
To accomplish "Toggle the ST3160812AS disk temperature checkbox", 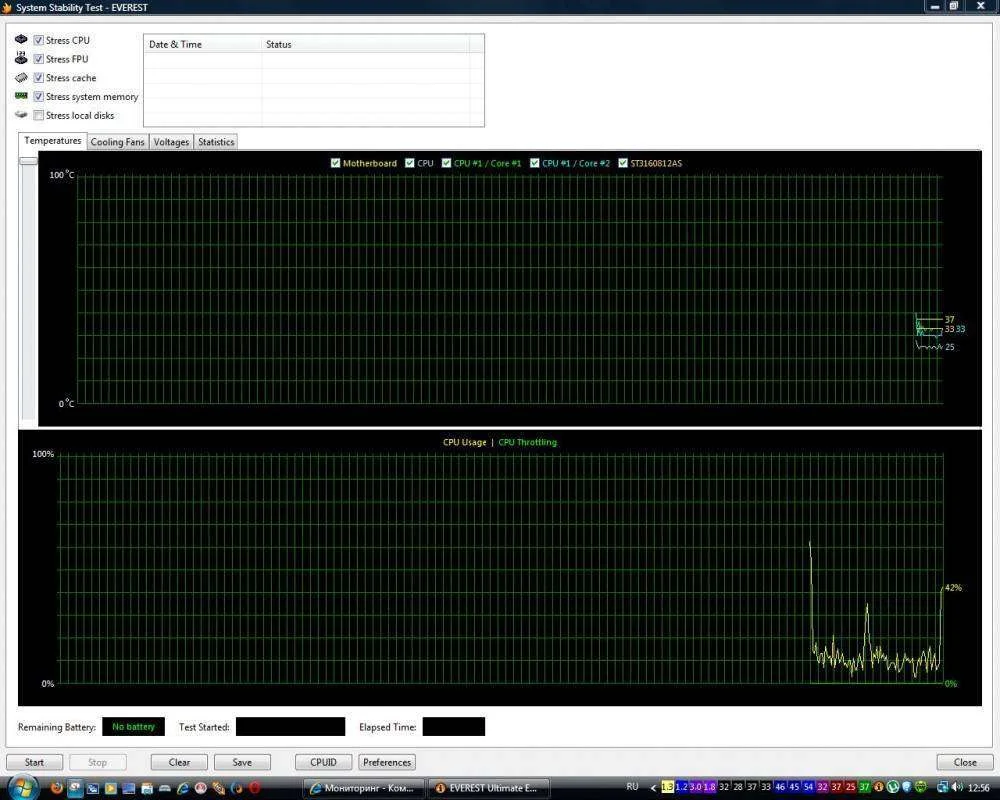I will (623, 163).
